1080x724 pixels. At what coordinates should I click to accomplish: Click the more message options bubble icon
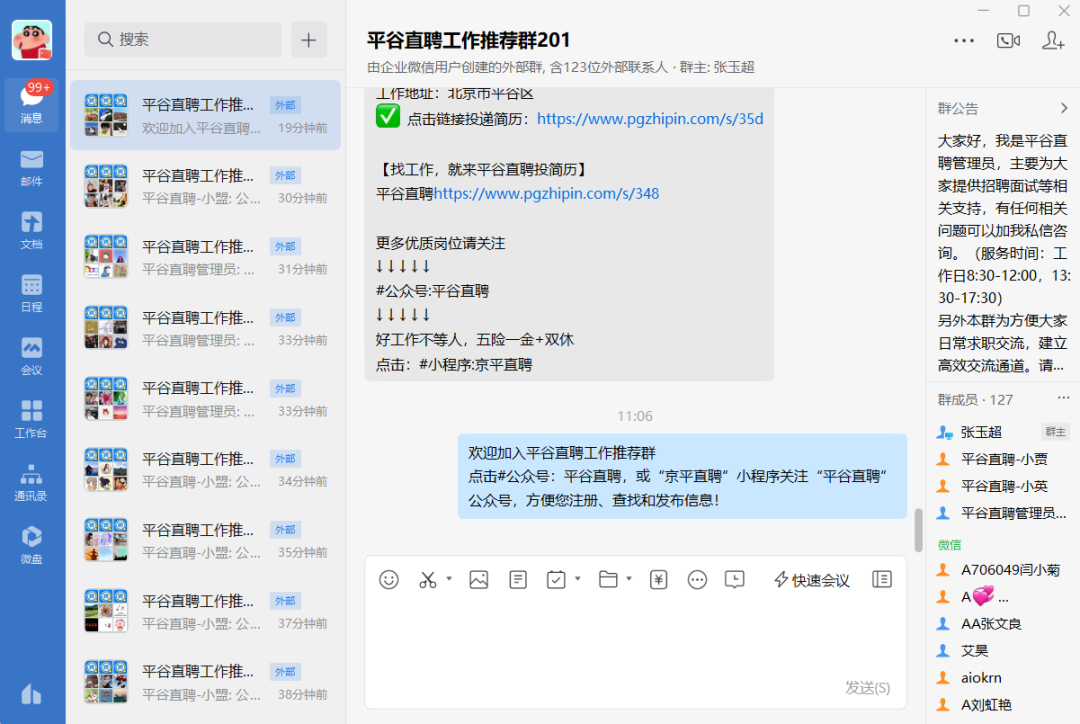click(x=697, y=580)
